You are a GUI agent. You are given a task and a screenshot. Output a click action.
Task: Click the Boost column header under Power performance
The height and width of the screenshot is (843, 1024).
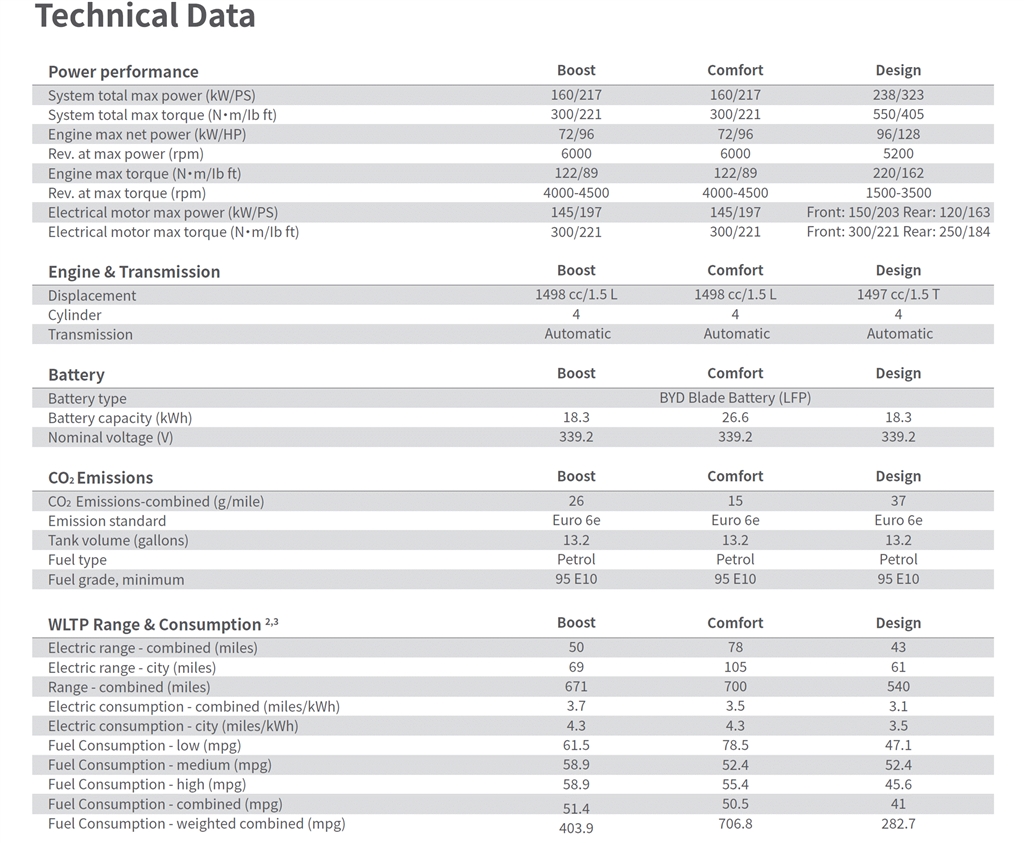point(576,71)
